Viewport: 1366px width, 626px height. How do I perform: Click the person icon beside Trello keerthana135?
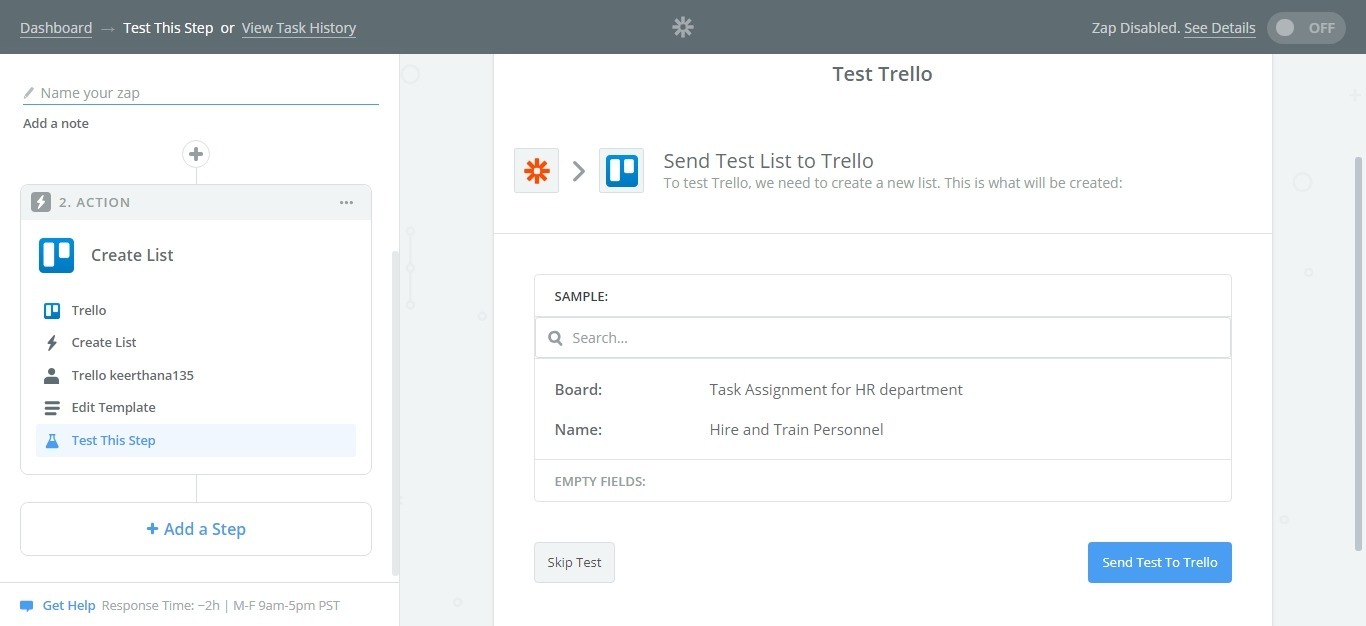click(52, 376)
